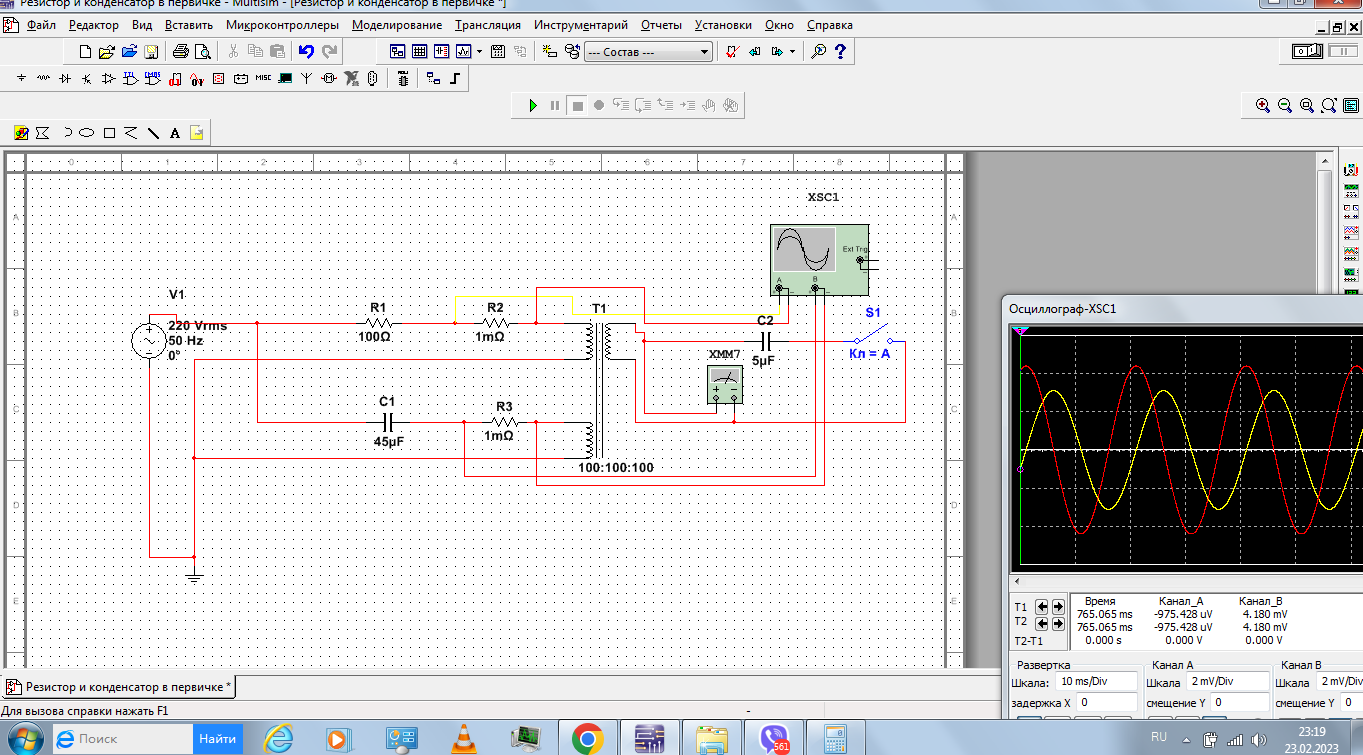Click stop simulation square button
The image size is (1363, 755).
[x=577, y=105]
